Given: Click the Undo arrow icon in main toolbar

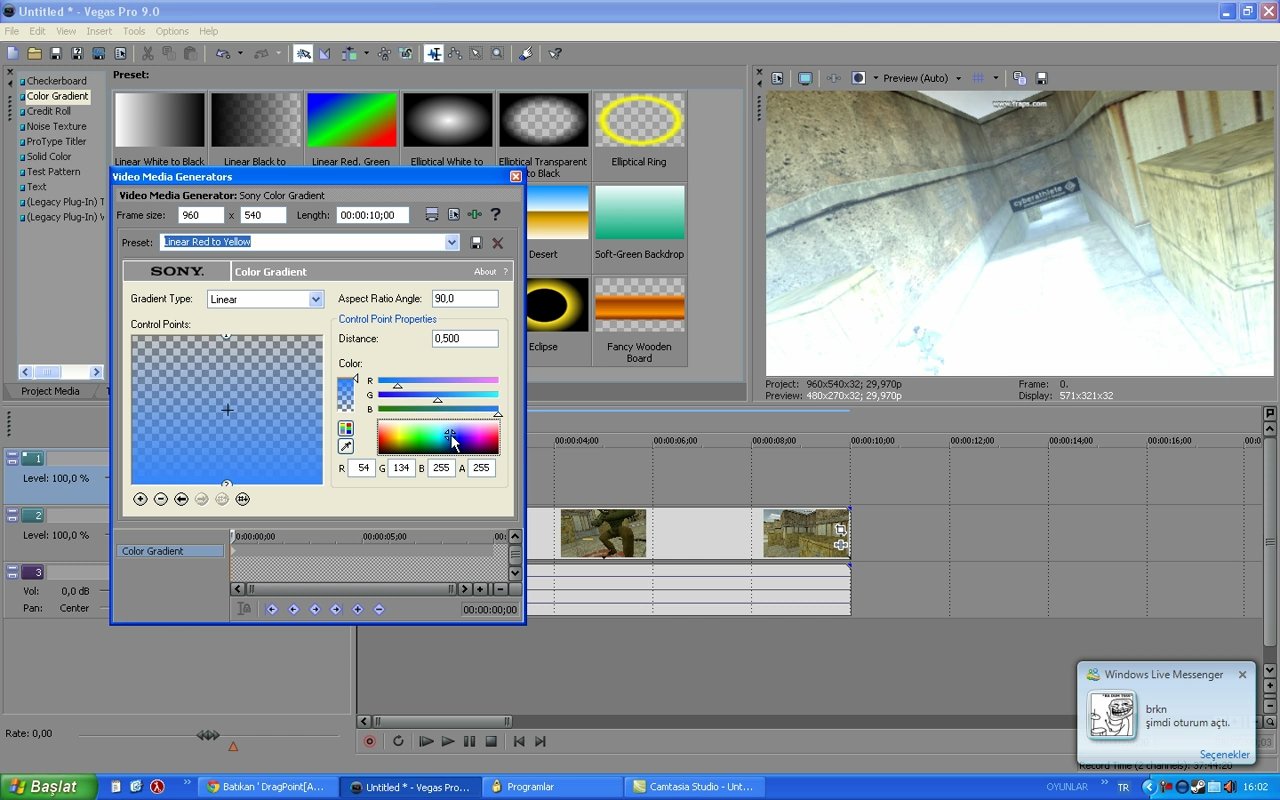Looking at the screenshot, I should coord(222,53).
